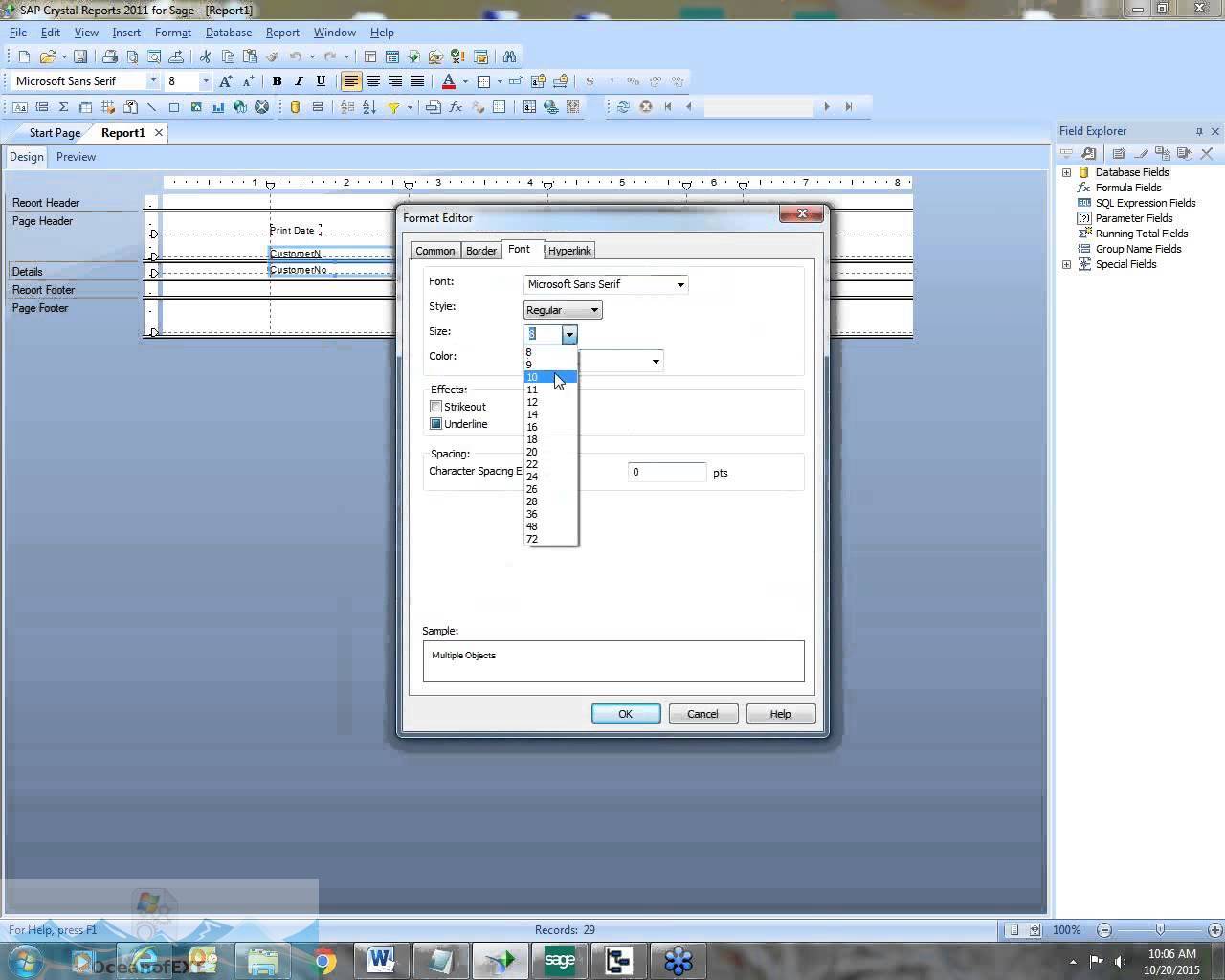Image resolution: width=1225 pixels, height=980 pixels.
Task: Click the Insert Box icon
Action: [173, 107]
